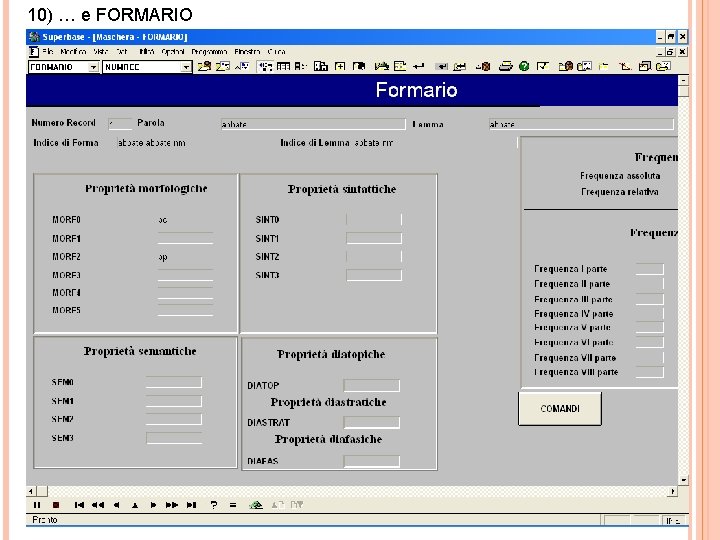Click the horizontal scrollbar right arrow
Image resolution: width=720 pixels, height=540 pixels.
click(x=672, y=491)
